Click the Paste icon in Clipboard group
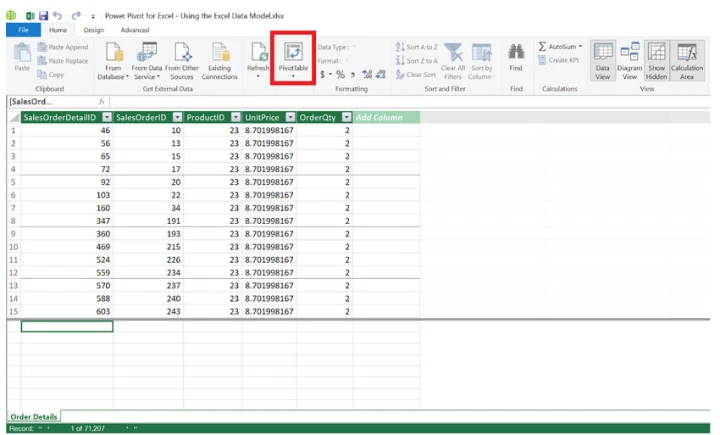Image resolution: width=720 pixels, height=435 pixels. 22,53
